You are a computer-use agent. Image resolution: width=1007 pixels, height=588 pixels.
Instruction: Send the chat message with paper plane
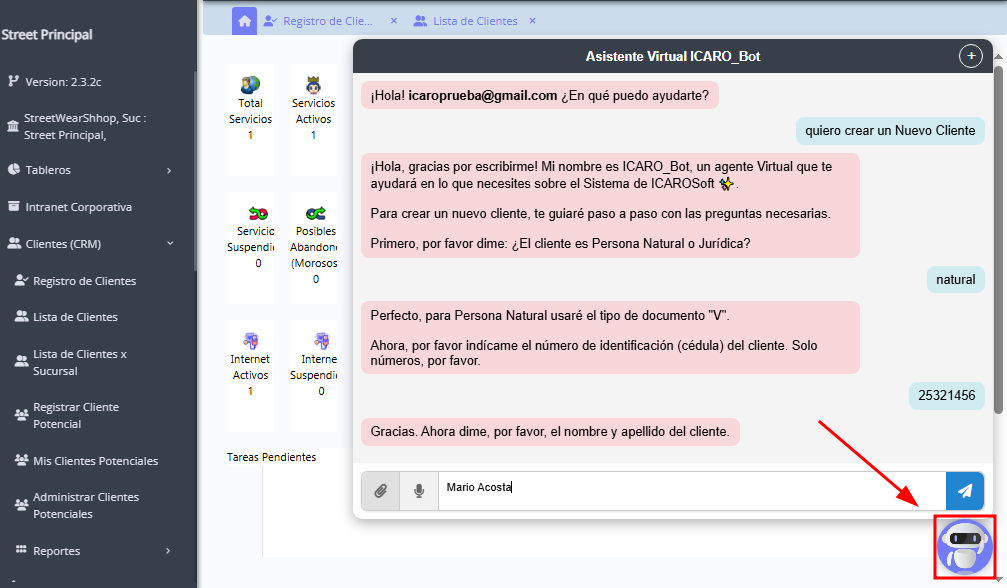[964, 491]
